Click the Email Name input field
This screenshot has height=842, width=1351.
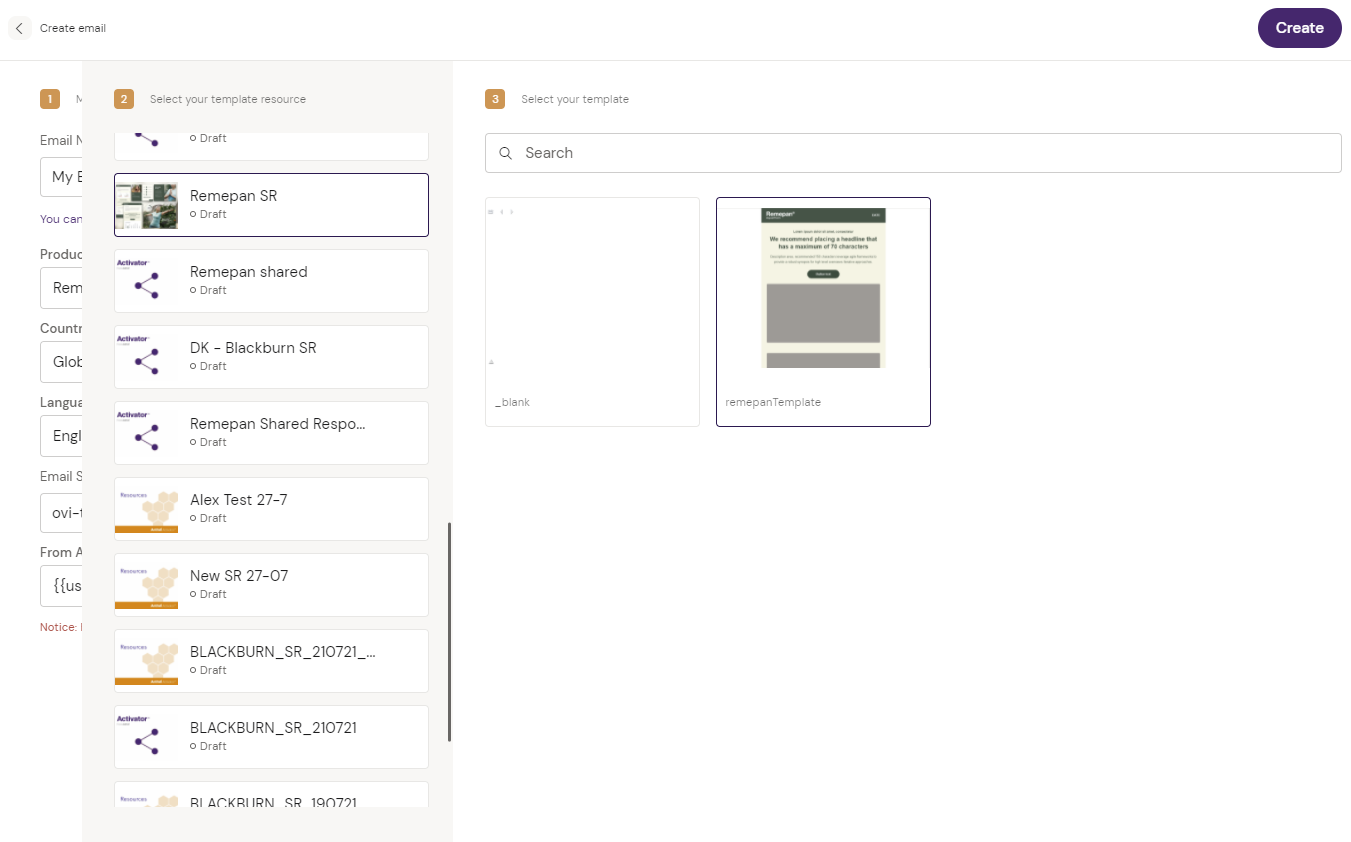point(60,177)
